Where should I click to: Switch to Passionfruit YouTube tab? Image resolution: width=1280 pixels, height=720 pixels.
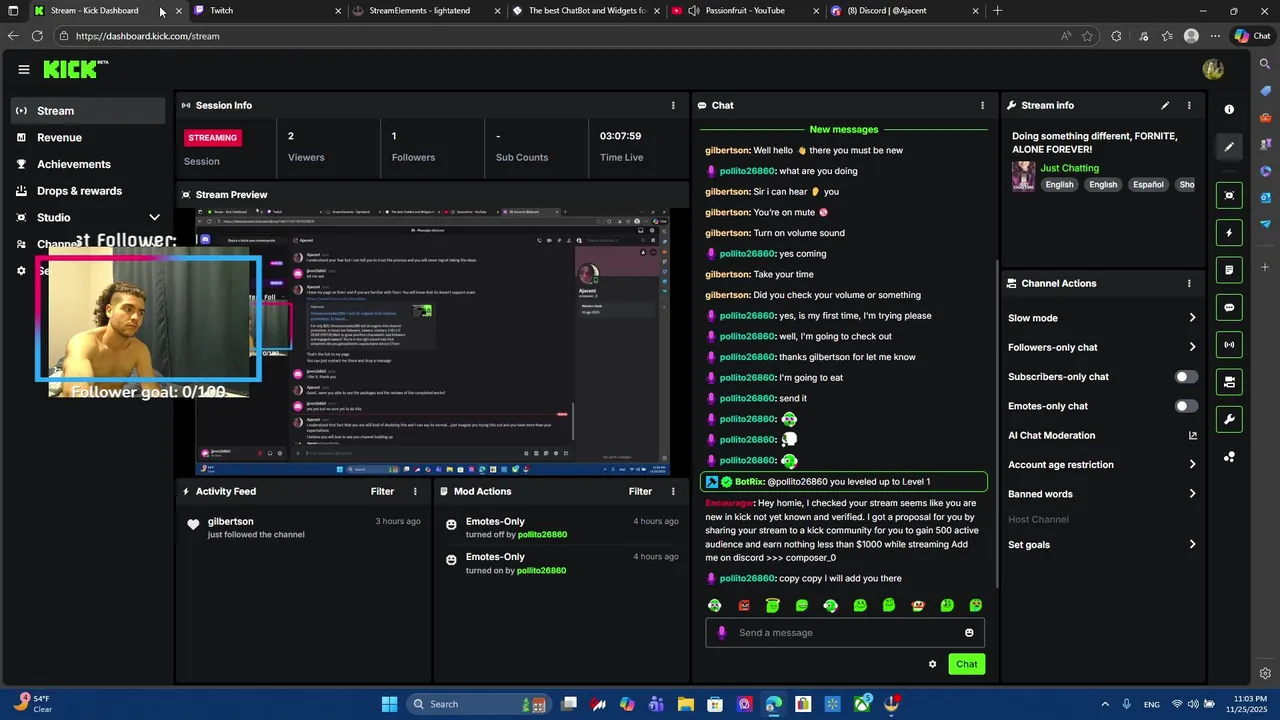(x=745, y=11)
